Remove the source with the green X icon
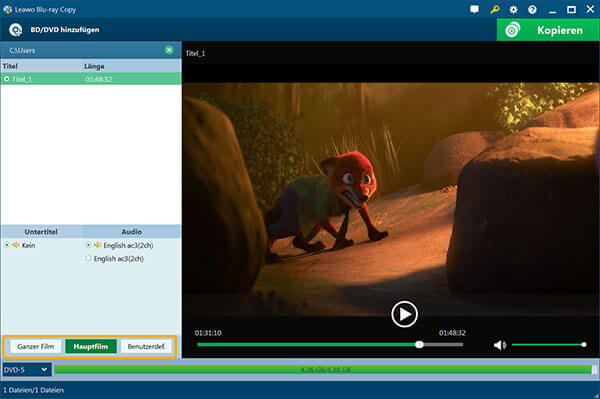600x399 pixels. (169, 50)
